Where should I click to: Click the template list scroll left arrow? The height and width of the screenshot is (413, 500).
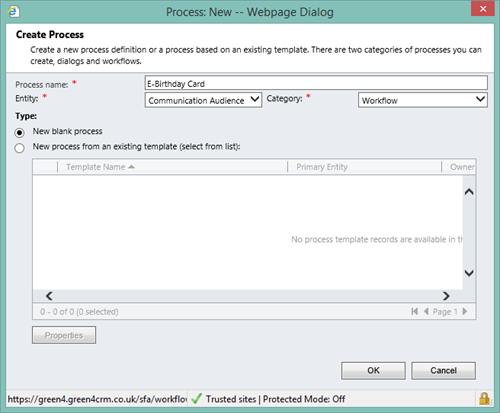click(49, 296)
